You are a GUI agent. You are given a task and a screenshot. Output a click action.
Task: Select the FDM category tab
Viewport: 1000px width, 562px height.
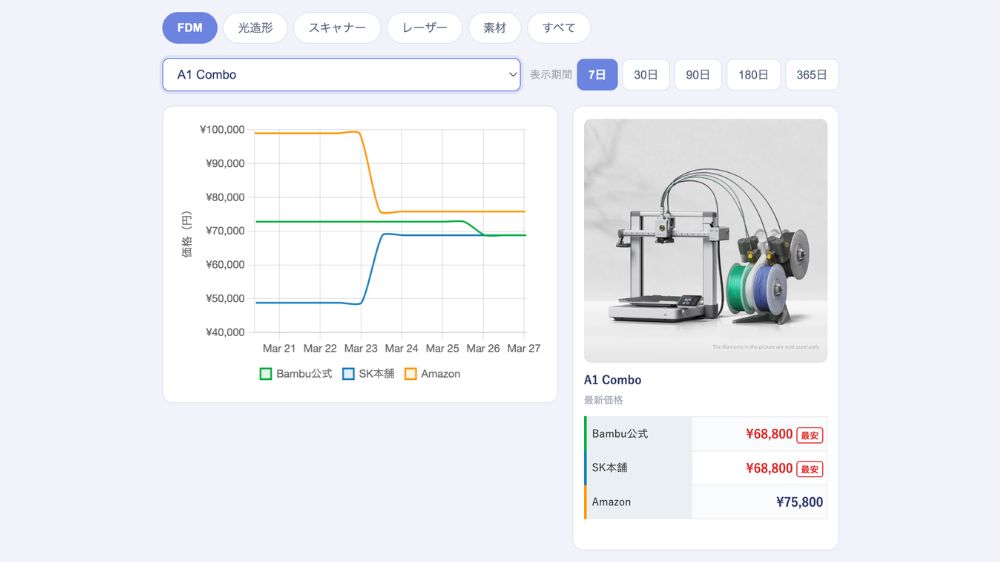(190, 28)
